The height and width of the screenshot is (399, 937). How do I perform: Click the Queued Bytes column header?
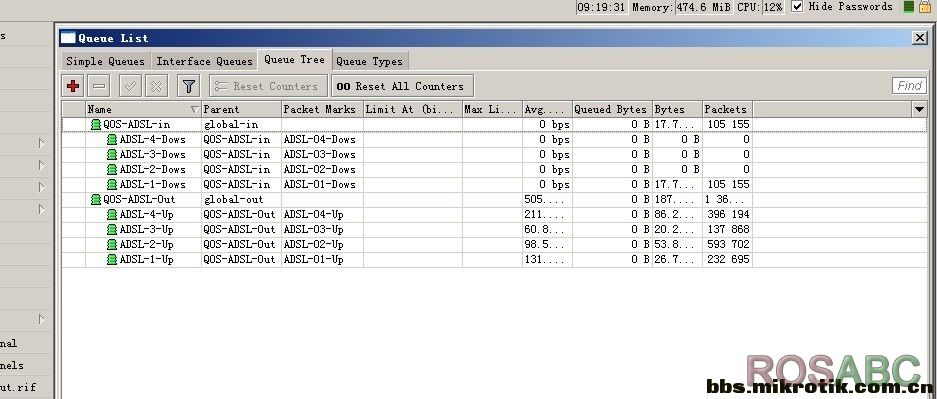[613, 109]
